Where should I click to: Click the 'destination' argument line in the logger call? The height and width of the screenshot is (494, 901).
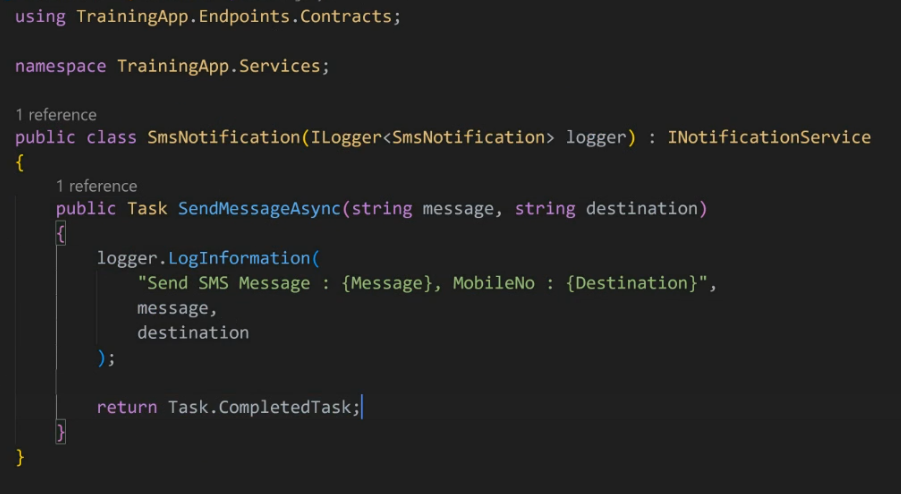[x=192, y=332]
